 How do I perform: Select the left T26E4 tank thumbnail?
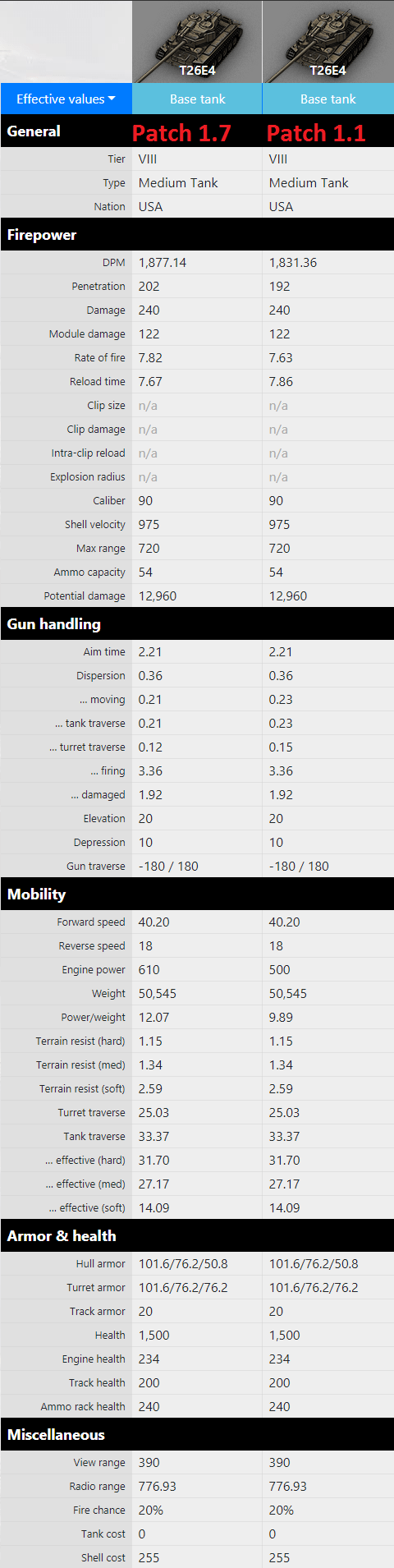point(197,41)
